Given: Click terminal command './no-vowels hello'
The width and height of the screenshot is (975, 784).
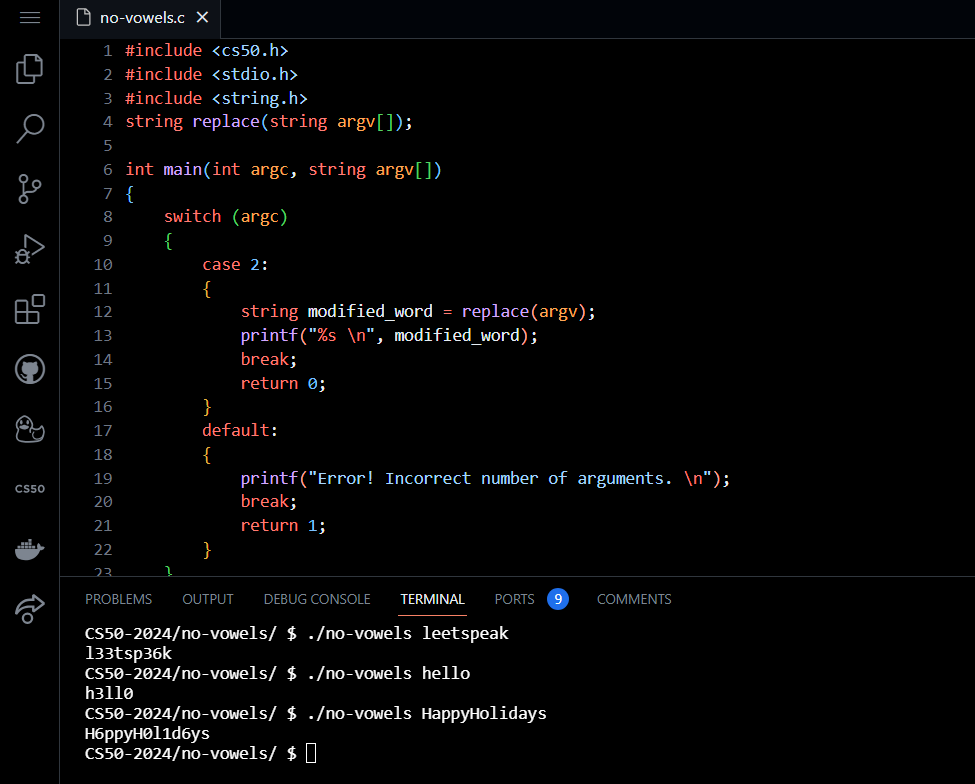Looking at the screenshot, I should pyautogui.click(x=389, y=674).
